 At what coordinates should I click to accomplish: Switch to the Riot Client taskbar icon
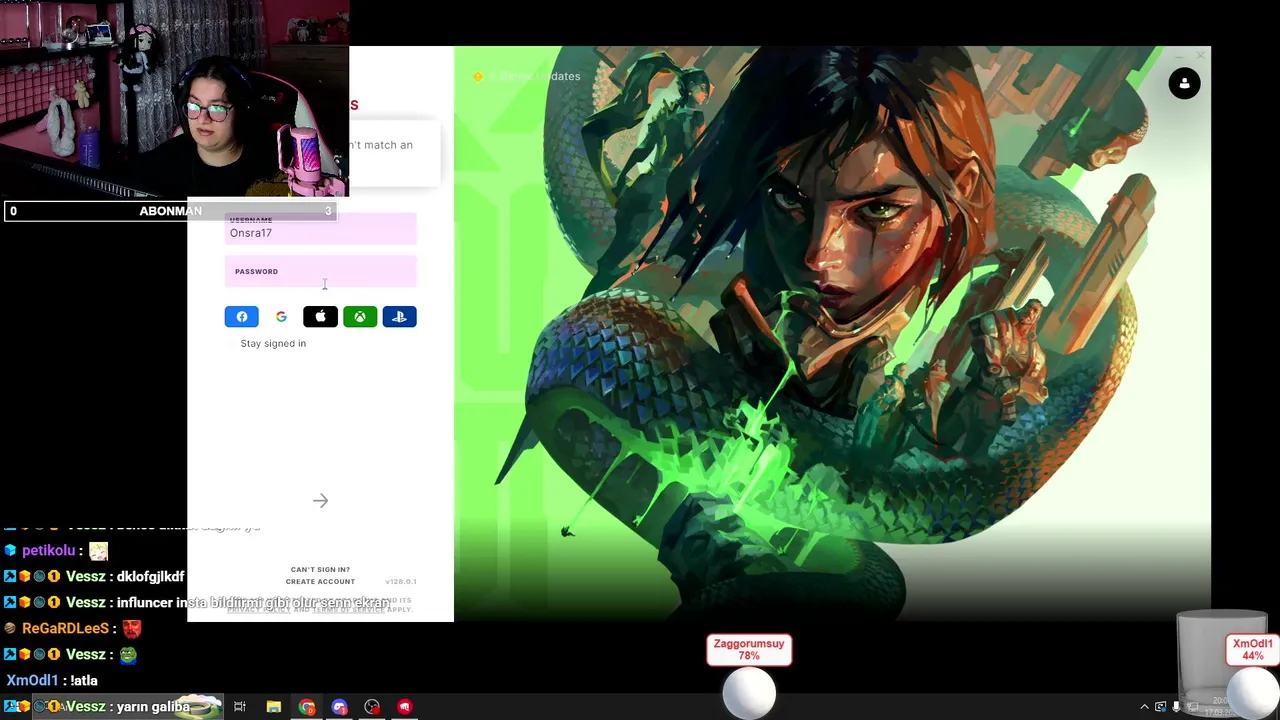[x=404, y=707]
